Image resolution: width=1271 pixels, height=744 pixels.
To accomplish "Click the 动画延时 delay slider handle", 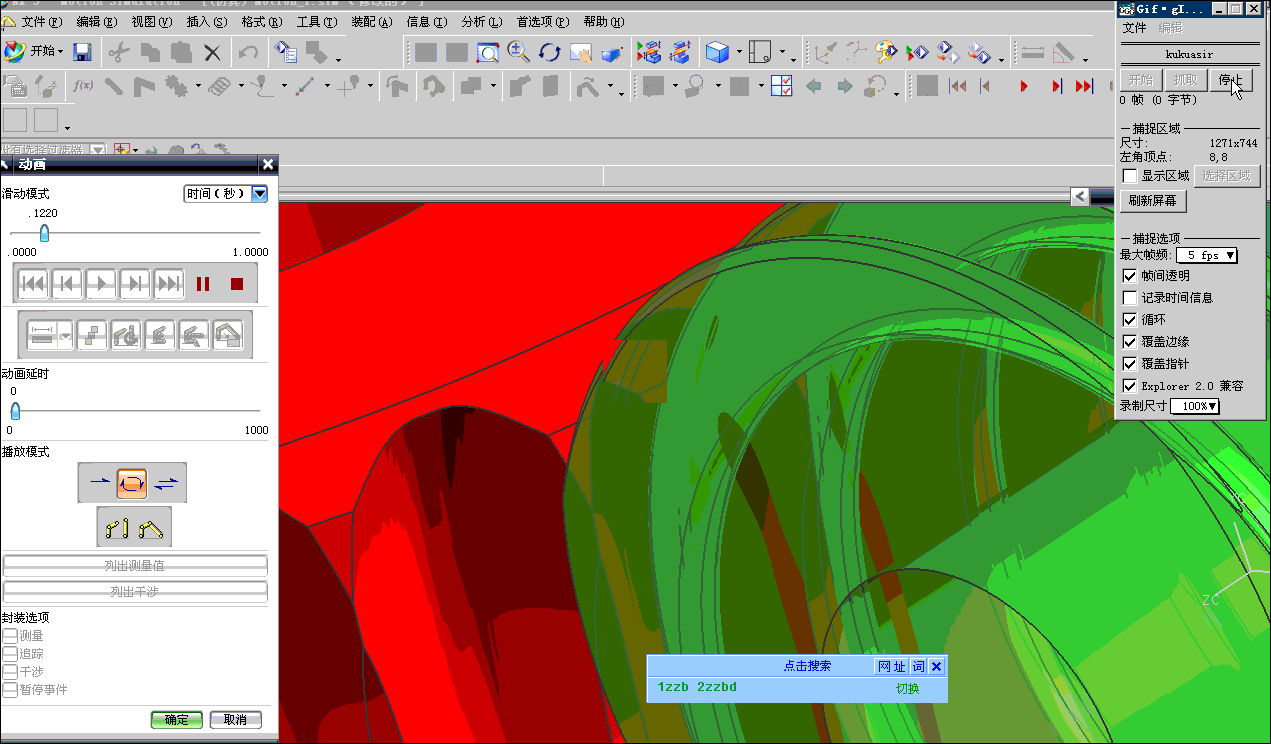I will (15, 410).
